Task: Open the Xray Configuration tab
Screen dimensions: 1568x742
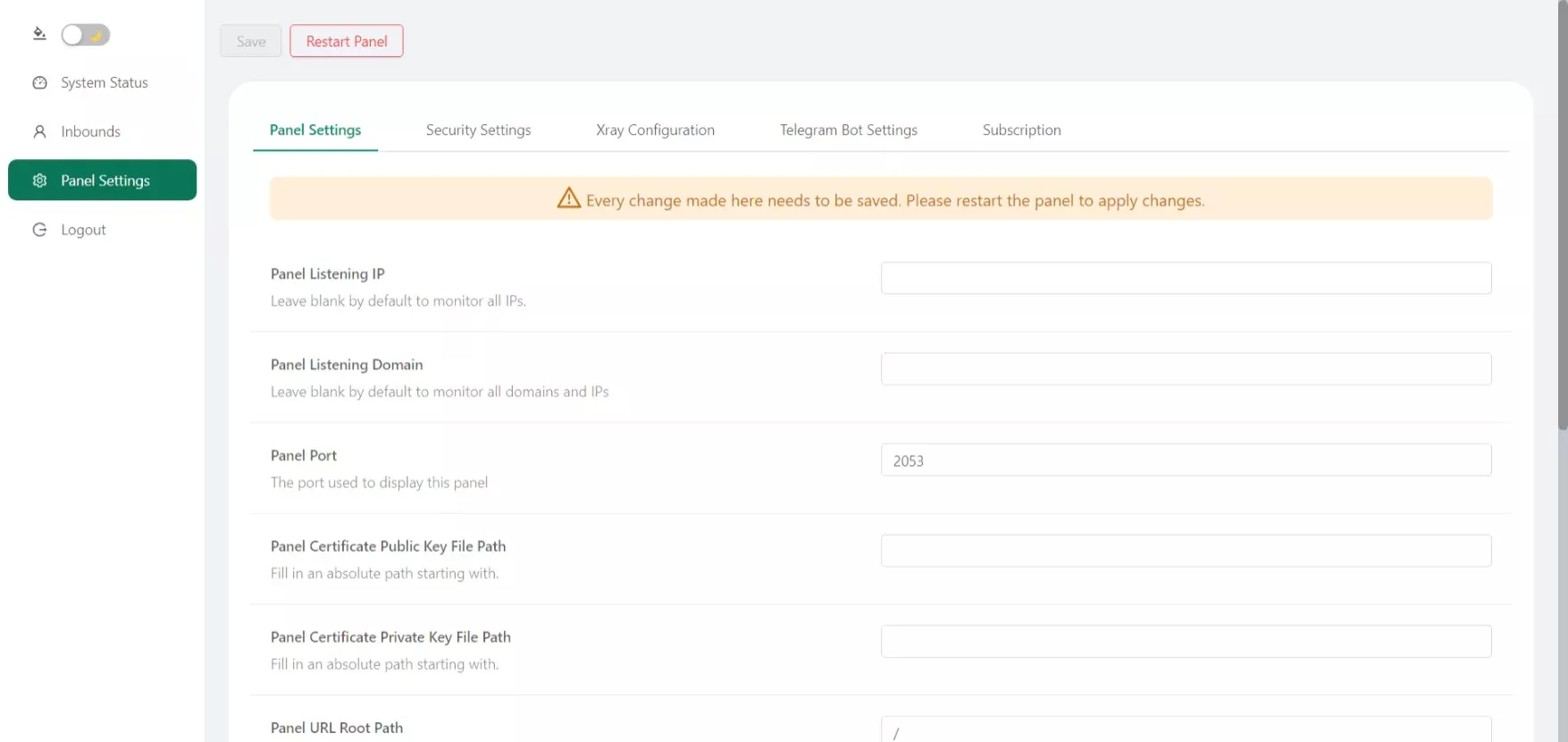Action: tap(655, 130)
